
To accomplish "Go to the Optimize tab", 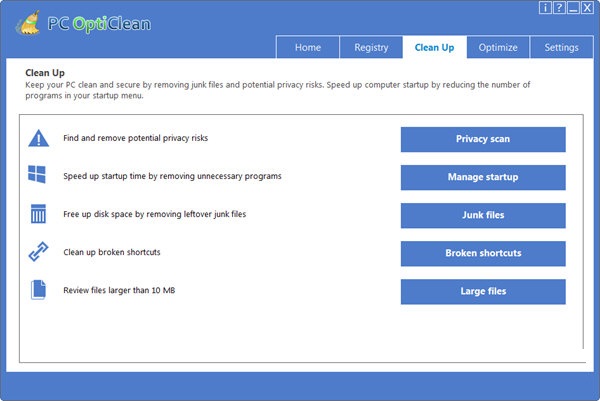I will [498, 47].
